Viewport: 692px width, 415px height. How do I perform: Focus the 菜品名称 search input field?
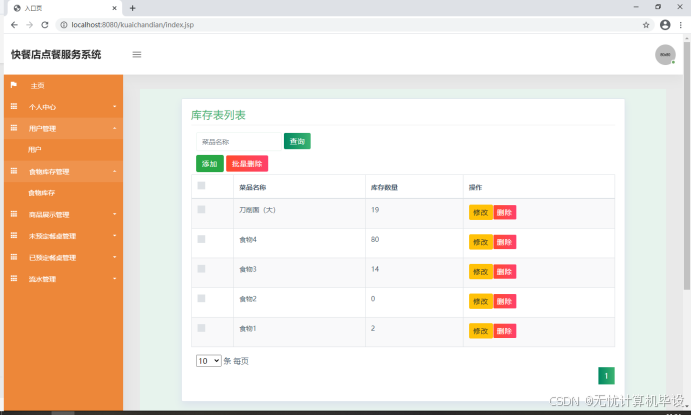pos(239,142)
